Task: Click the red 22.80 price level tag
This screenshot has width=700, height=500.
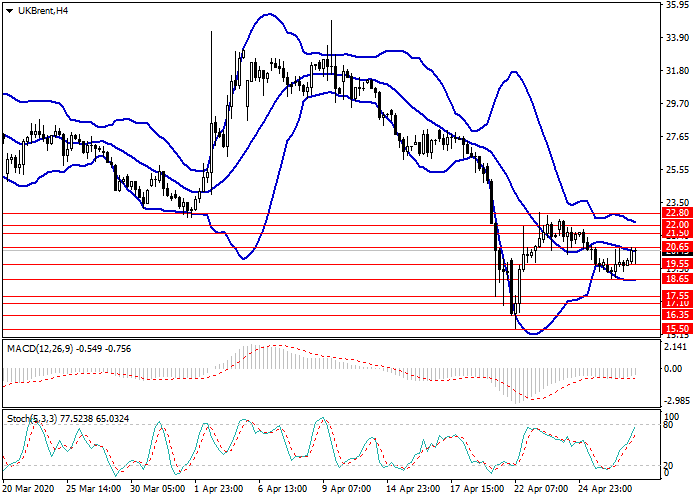Action: pos(677,213)
